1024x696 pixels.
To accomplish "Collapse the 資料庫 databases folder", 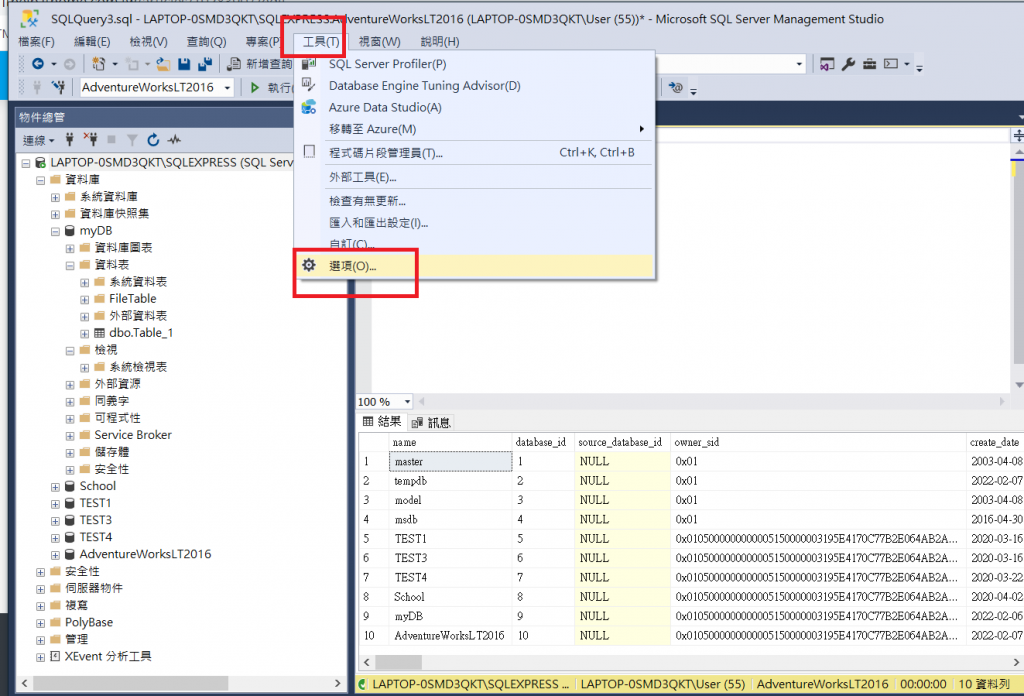I will click(x=40, y=180).
